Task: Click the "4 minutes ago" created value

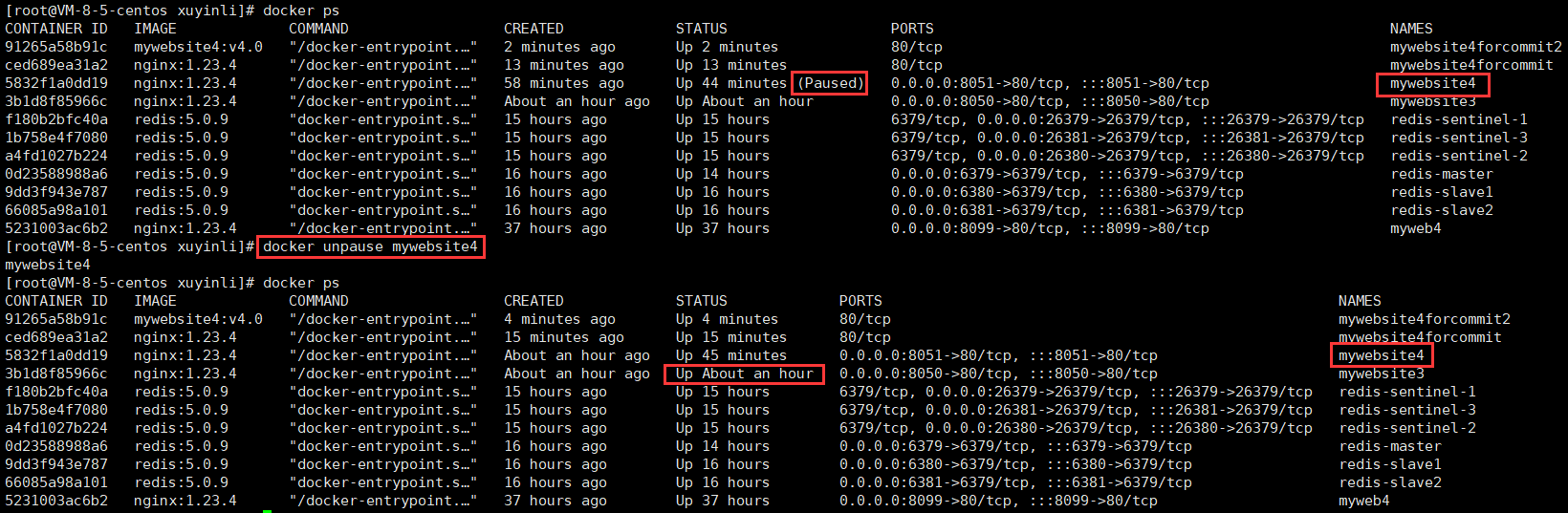Action: click(x=559, y=319)
